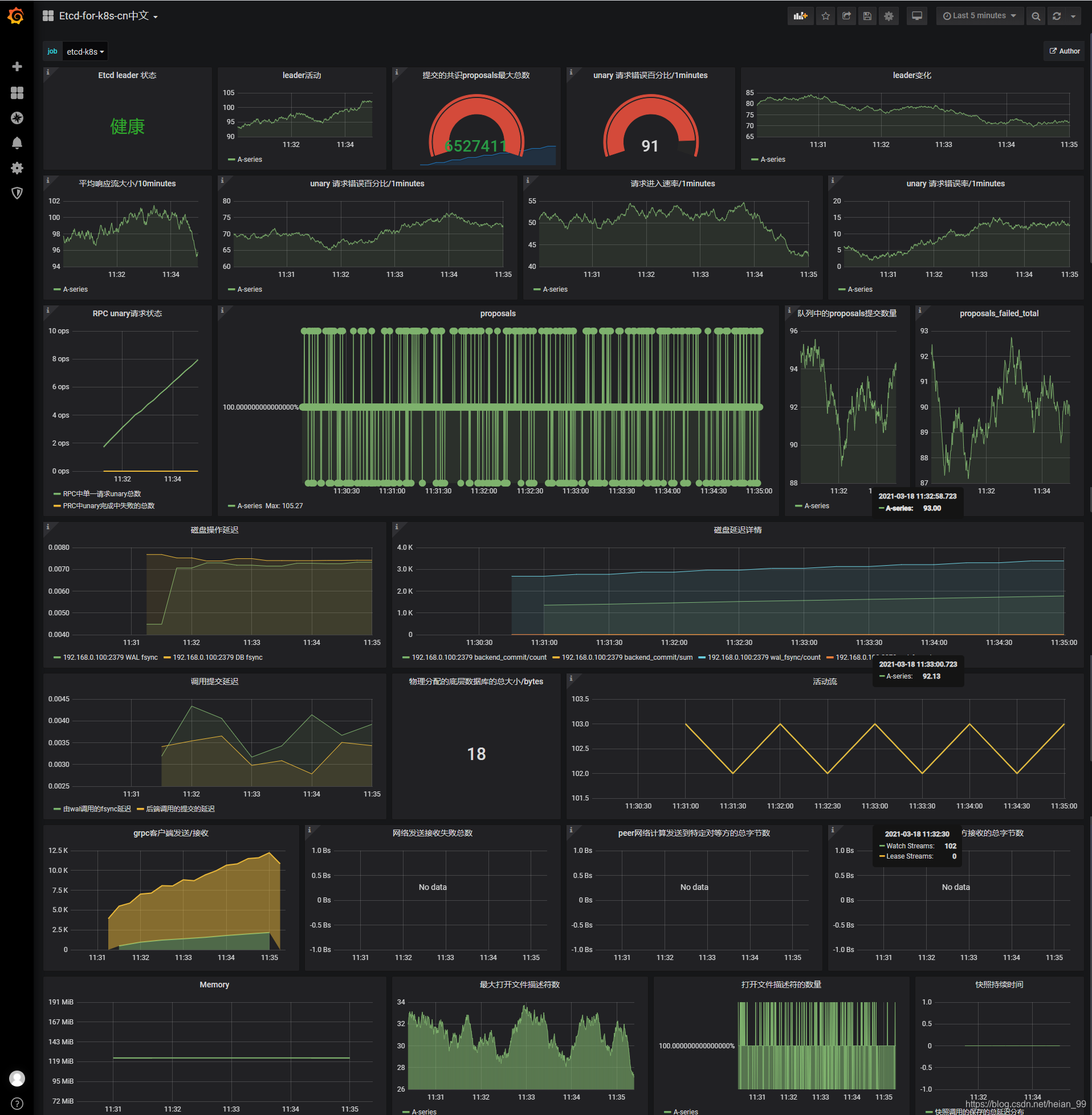The height and width of the screenshot is (1115, 1092).
Task: Click the A-series color swatch in leader活动 legend
Action: pyautogui.click(x=232, y=160)
